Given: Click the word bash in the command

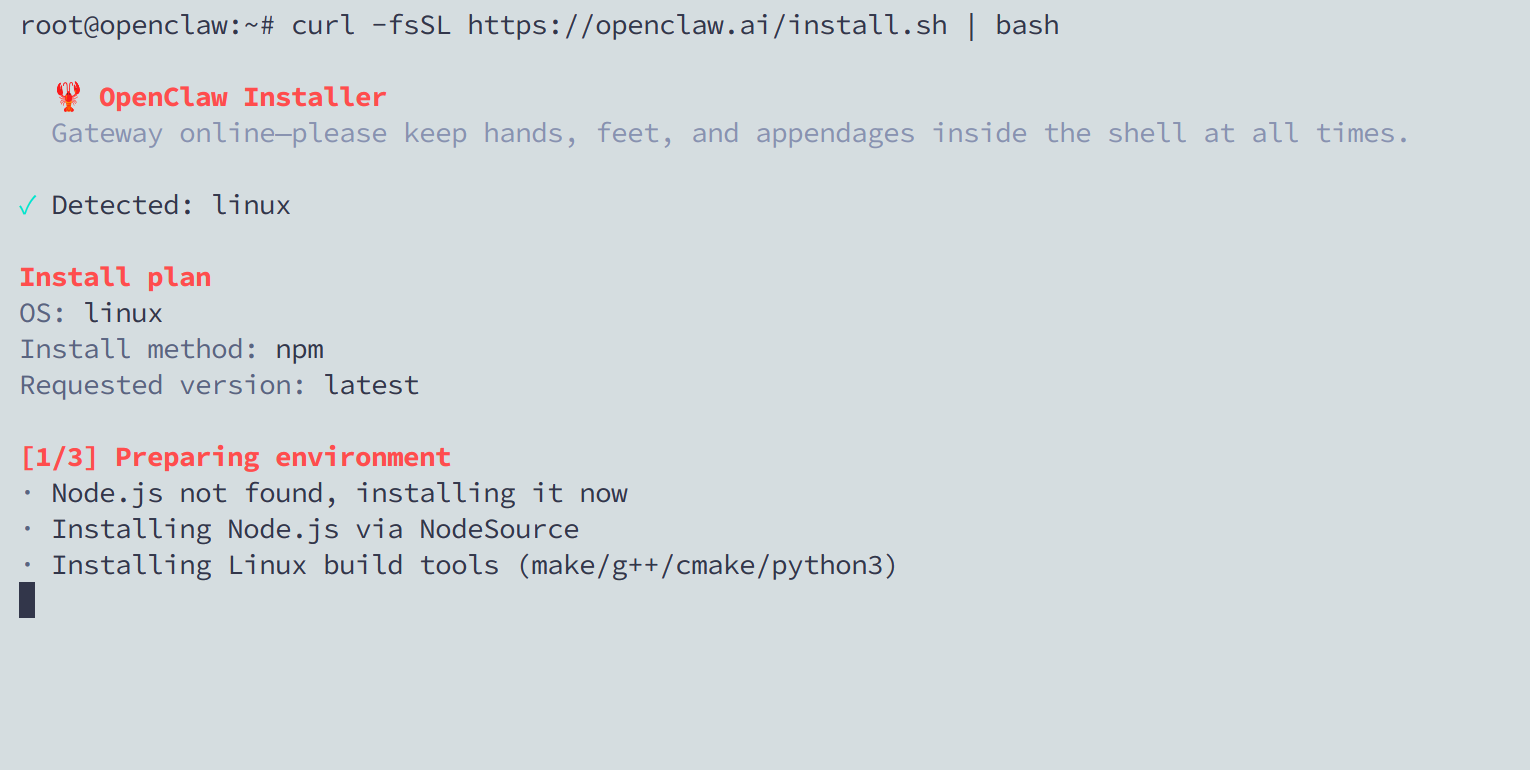Looking at the screenshot, I should coord(1027,25).
